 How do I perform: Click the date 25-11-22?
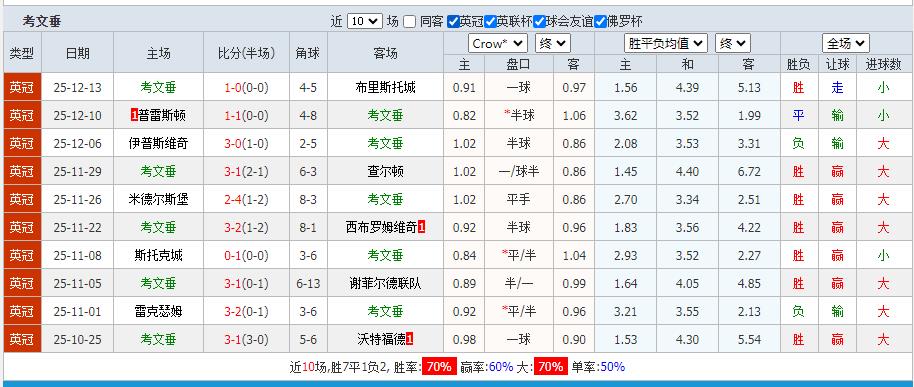(x=78, y=227)
